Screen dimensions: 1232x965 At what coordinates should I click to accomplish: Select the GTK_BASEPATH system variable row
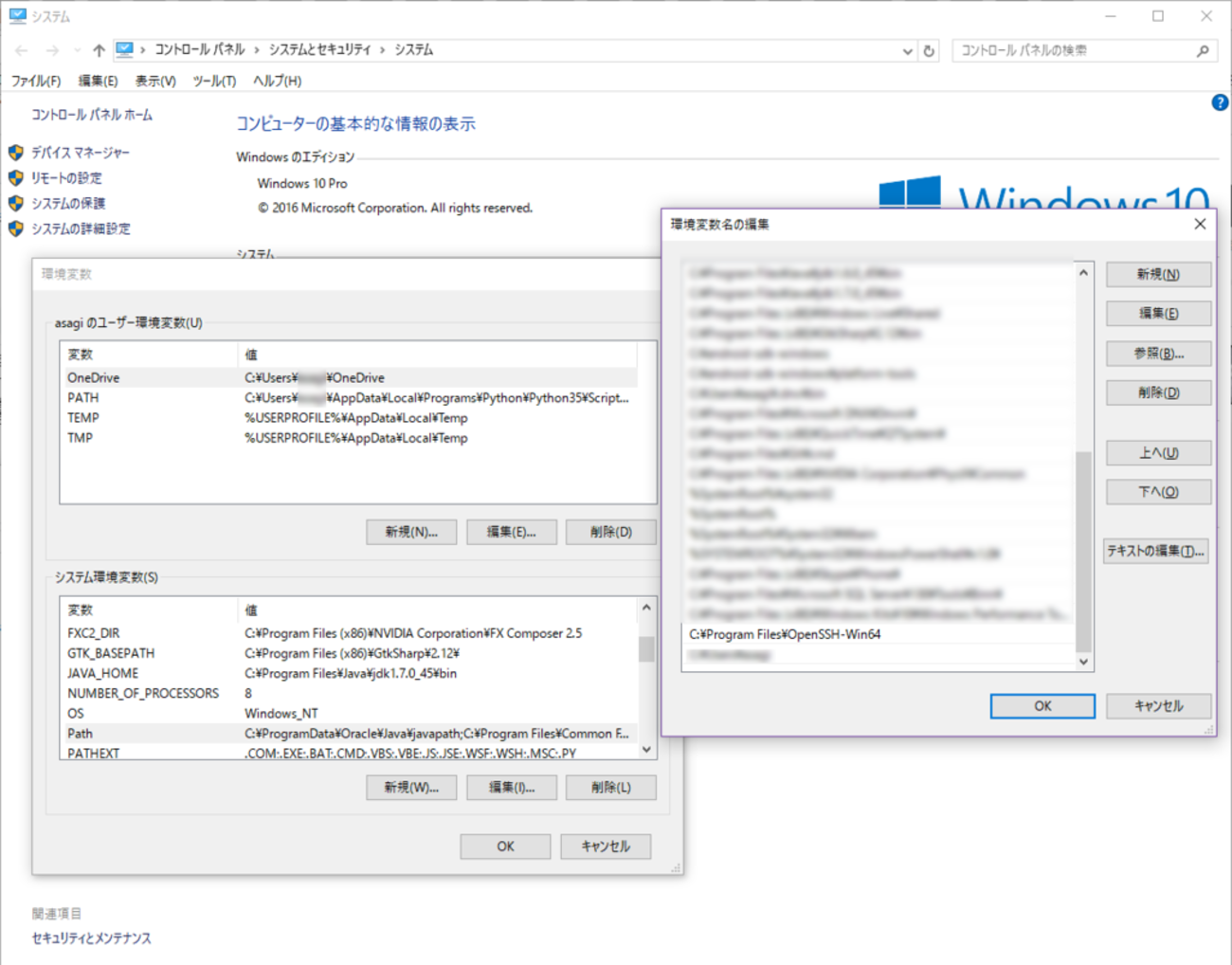pyautogui.click(x=349, y=653)
